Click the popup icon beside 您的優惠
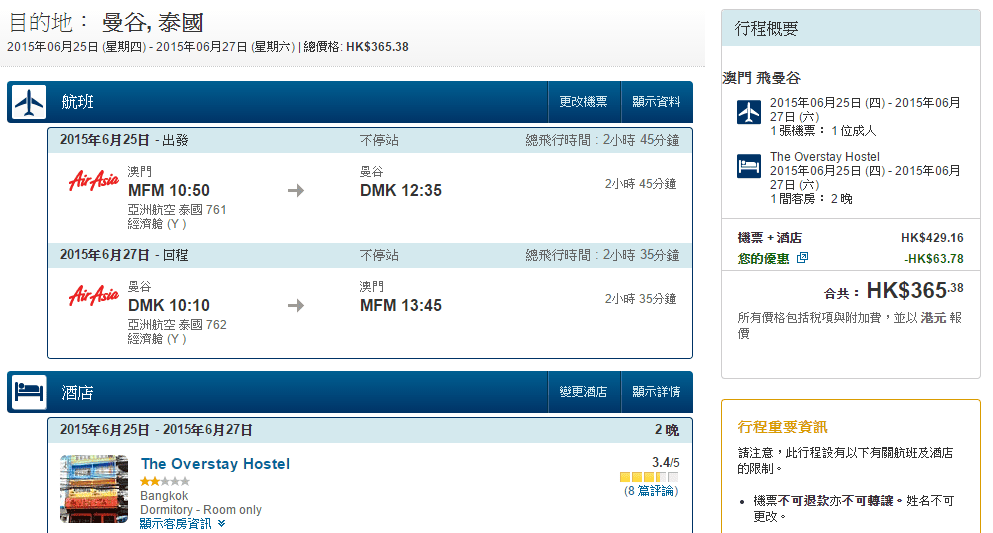The width and height of the screenshot is (993, 533). pos(802,258)
